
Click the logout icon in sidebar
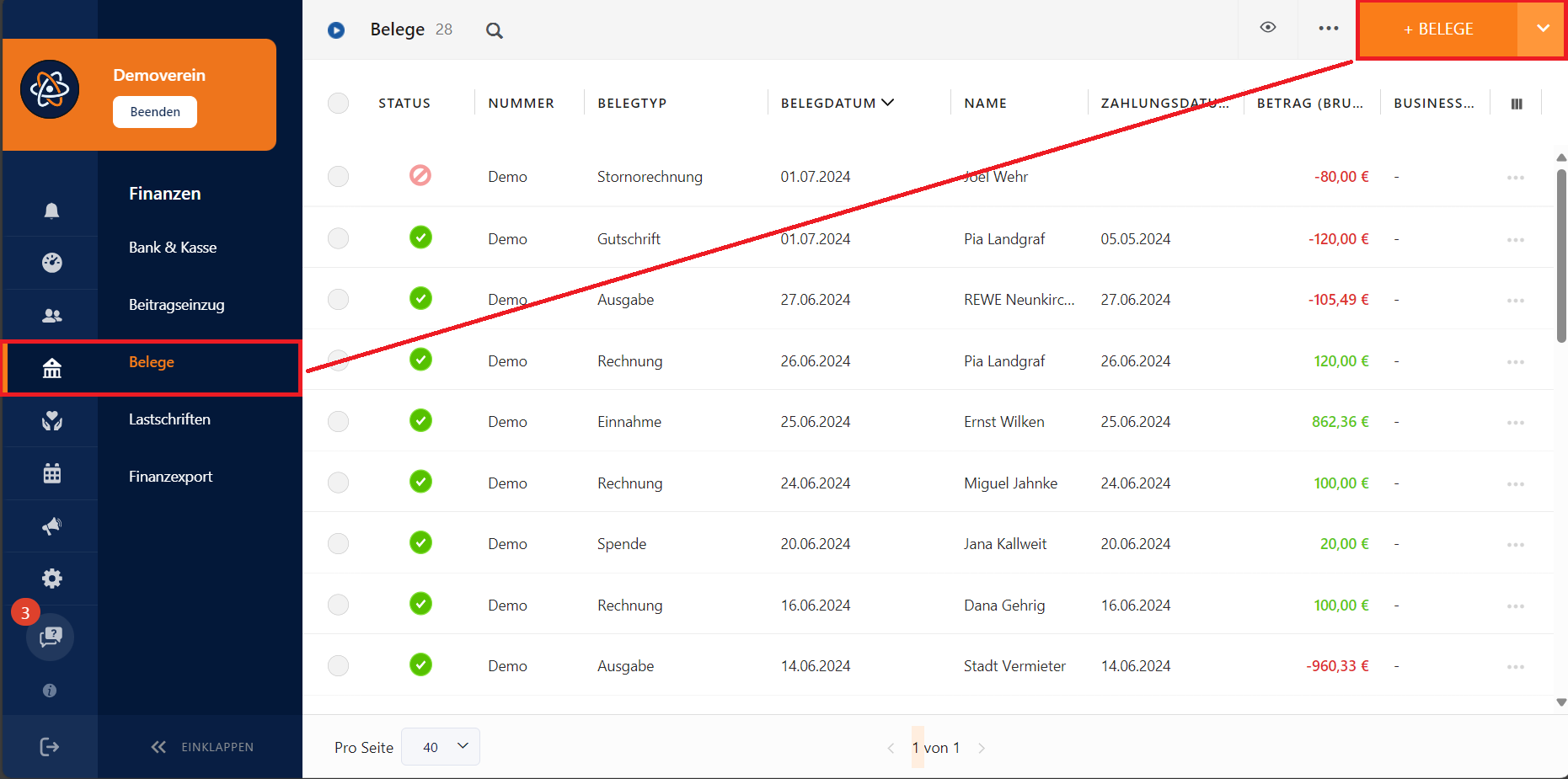50,747
